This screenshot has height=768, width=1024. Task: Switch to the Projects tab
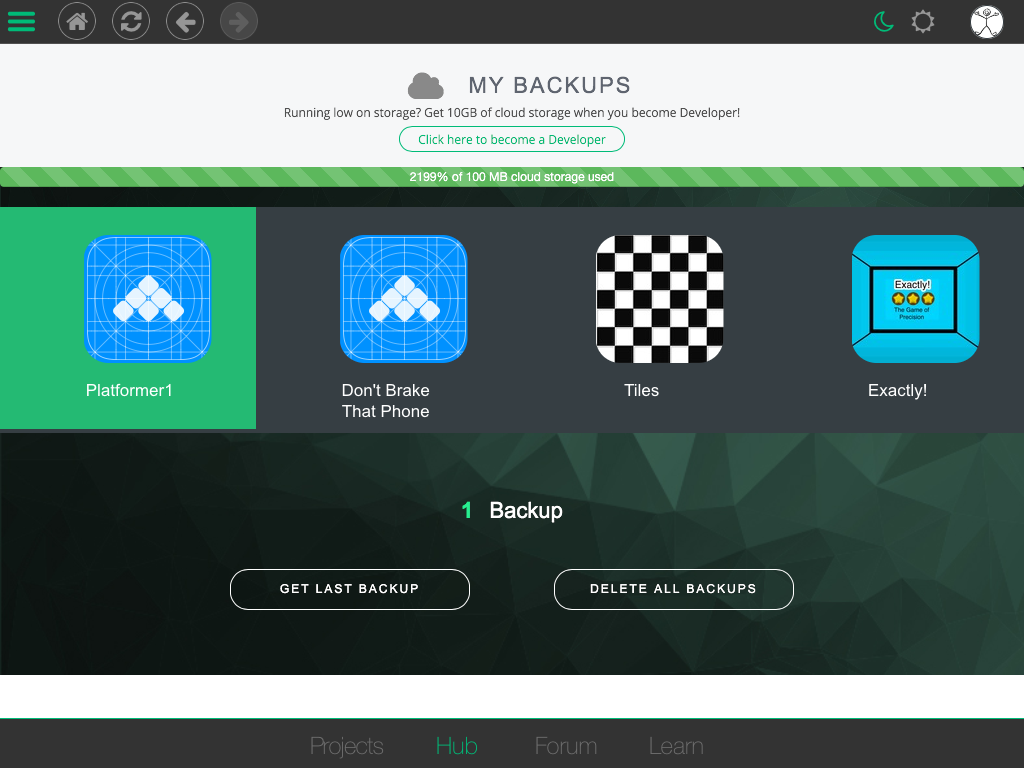[x=347, y=746]
